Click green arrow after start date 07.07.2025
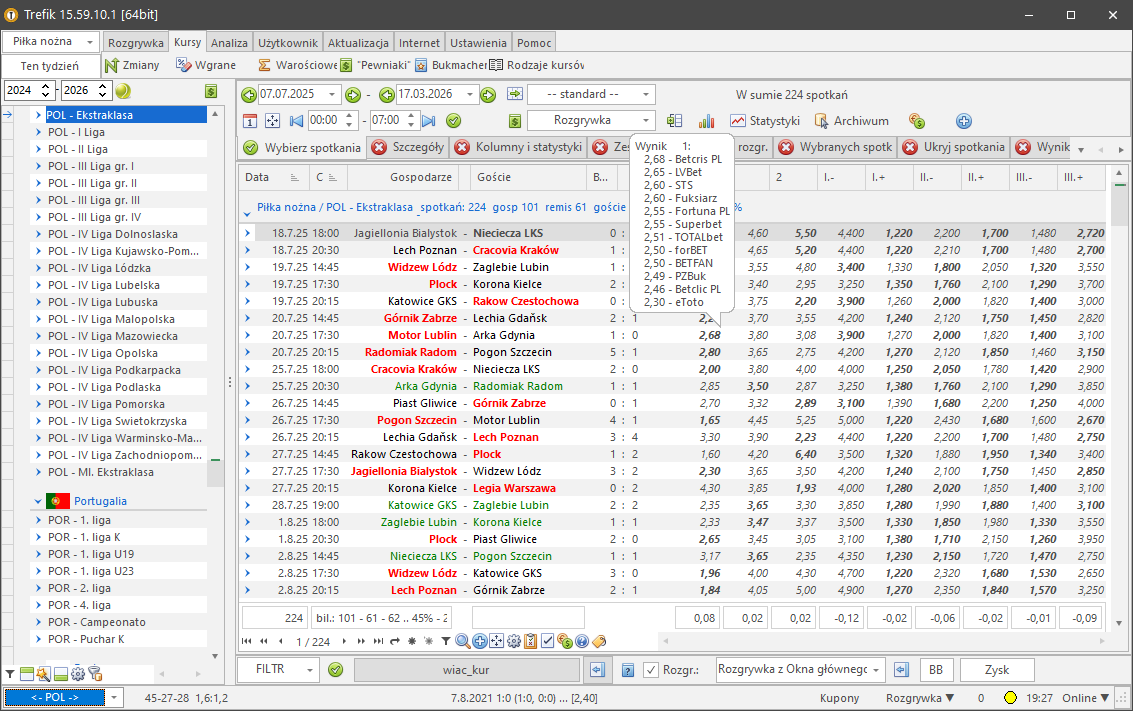Viewport: 1133px width, 711px height. click(x=353, y=95)
